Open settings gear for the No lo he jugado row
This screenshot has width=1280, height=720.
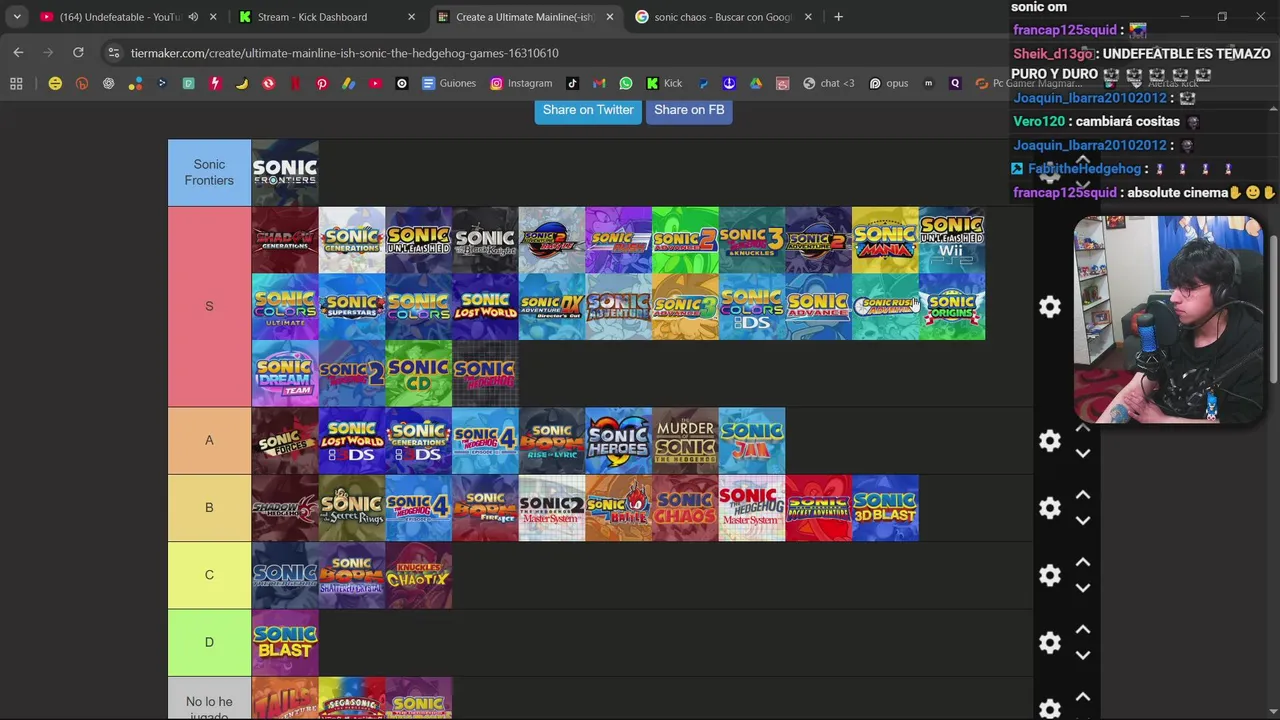pos(1049,708)
